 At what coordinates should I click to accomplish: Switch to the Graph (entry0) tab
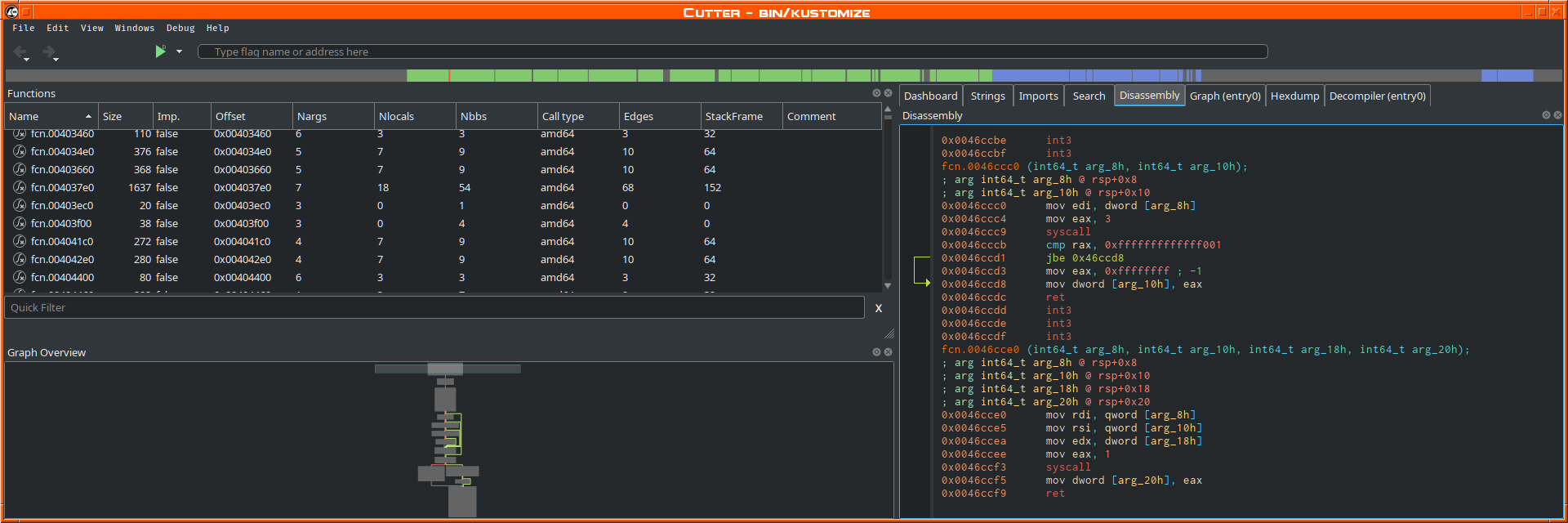(1225, 96)
